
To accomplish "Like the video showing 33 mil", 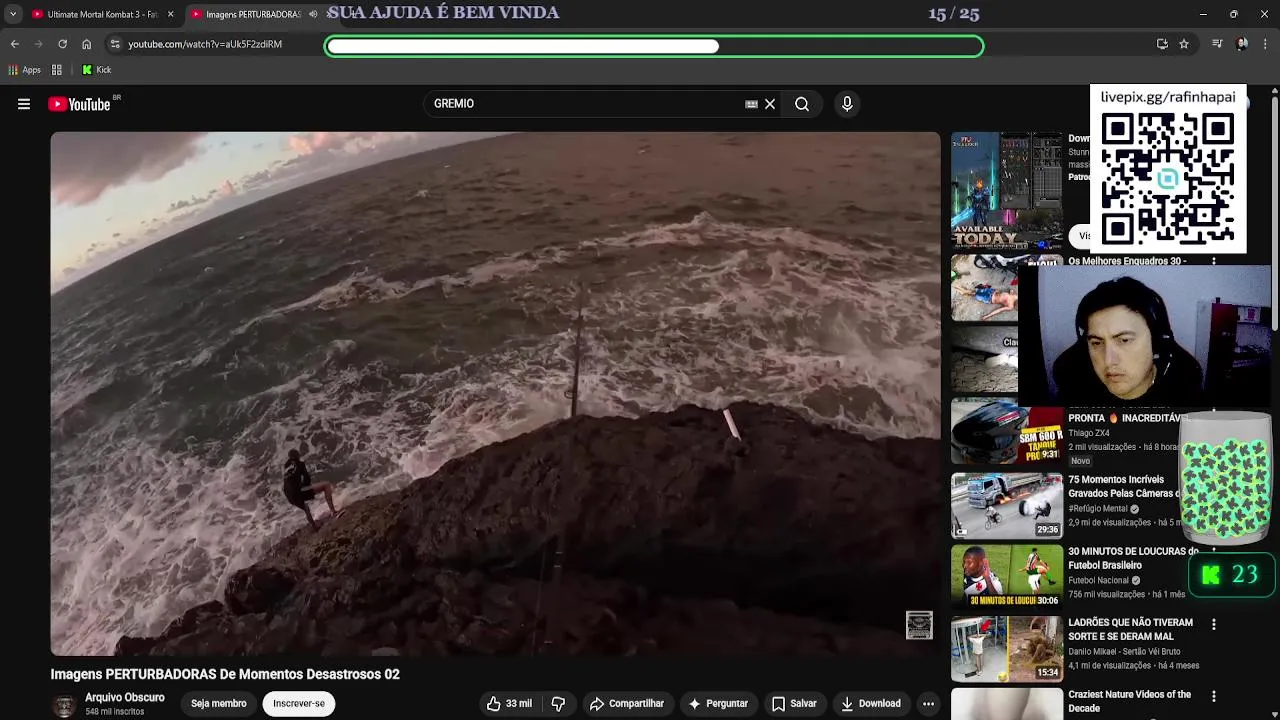I will [509, 704].
